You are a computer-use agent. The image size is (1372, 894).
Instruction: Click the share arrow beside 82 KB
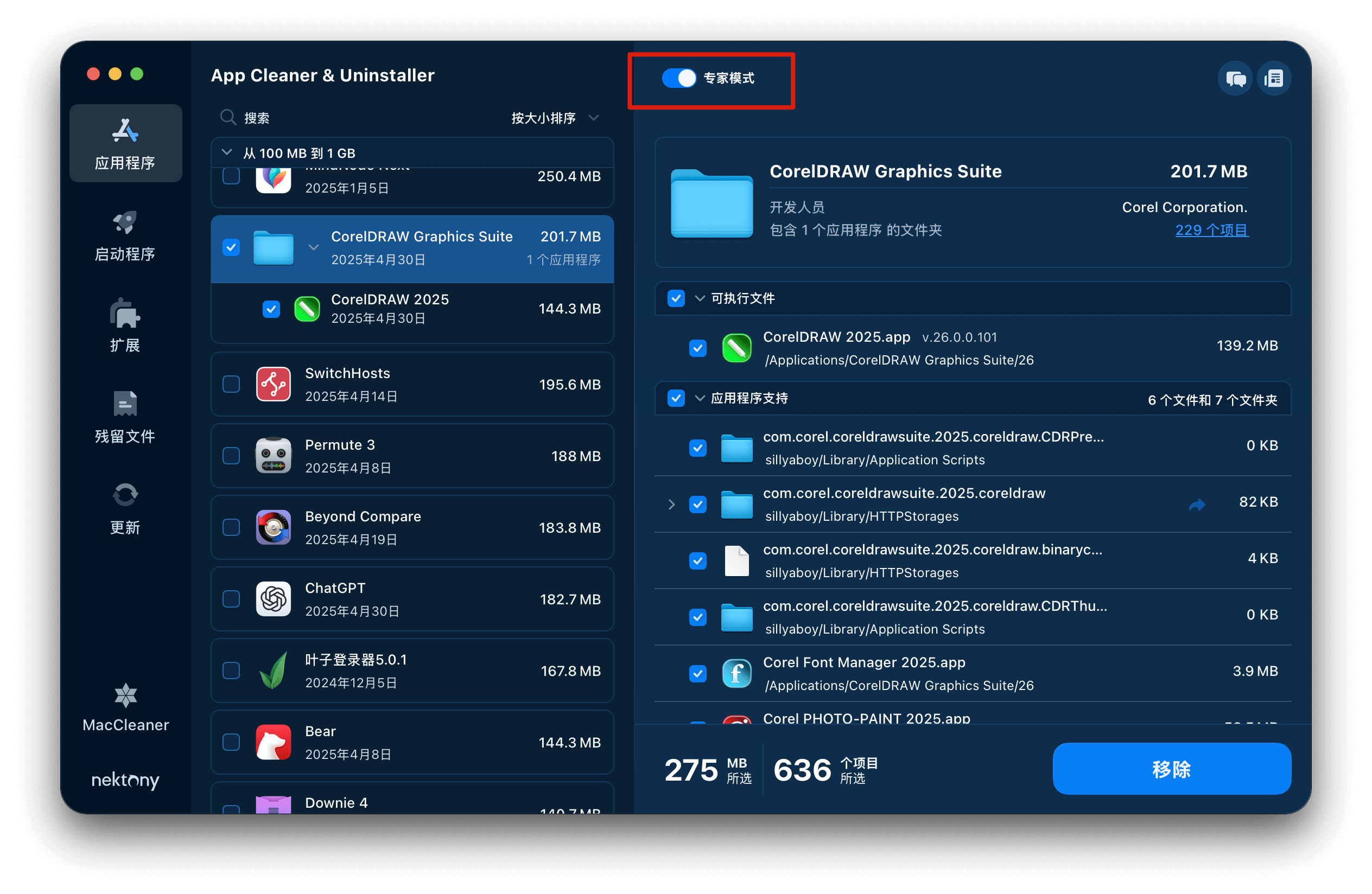point(1197,505)
